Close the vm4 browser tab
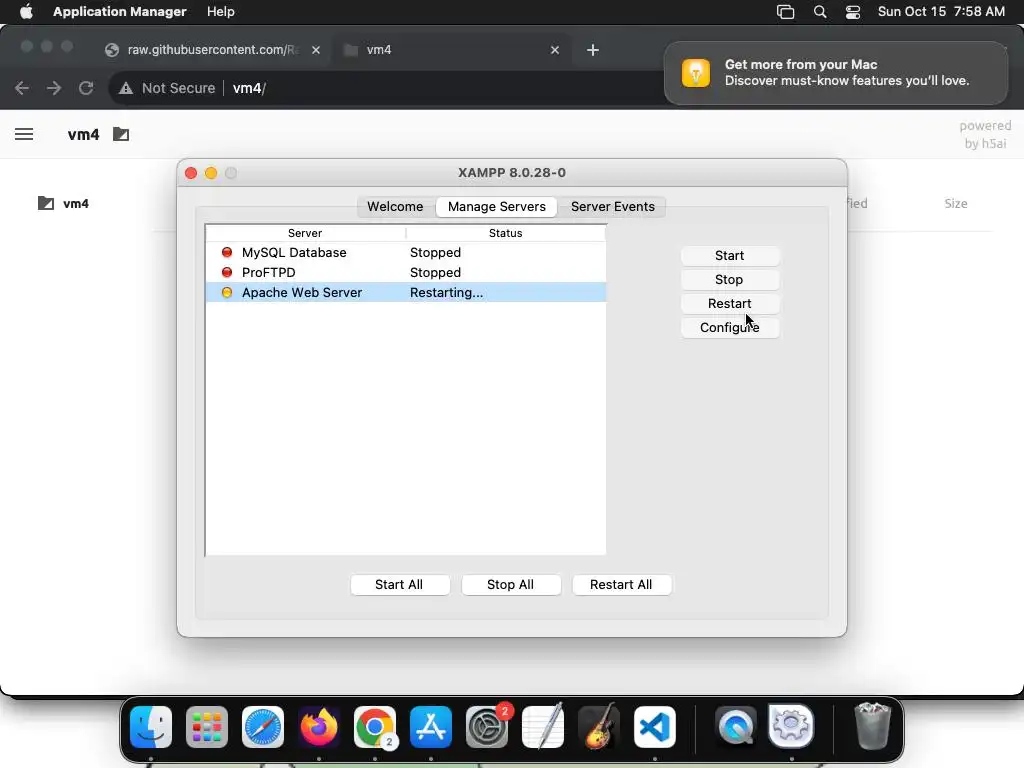This screenshot has width=1024, height=768. tap(555, 50)
